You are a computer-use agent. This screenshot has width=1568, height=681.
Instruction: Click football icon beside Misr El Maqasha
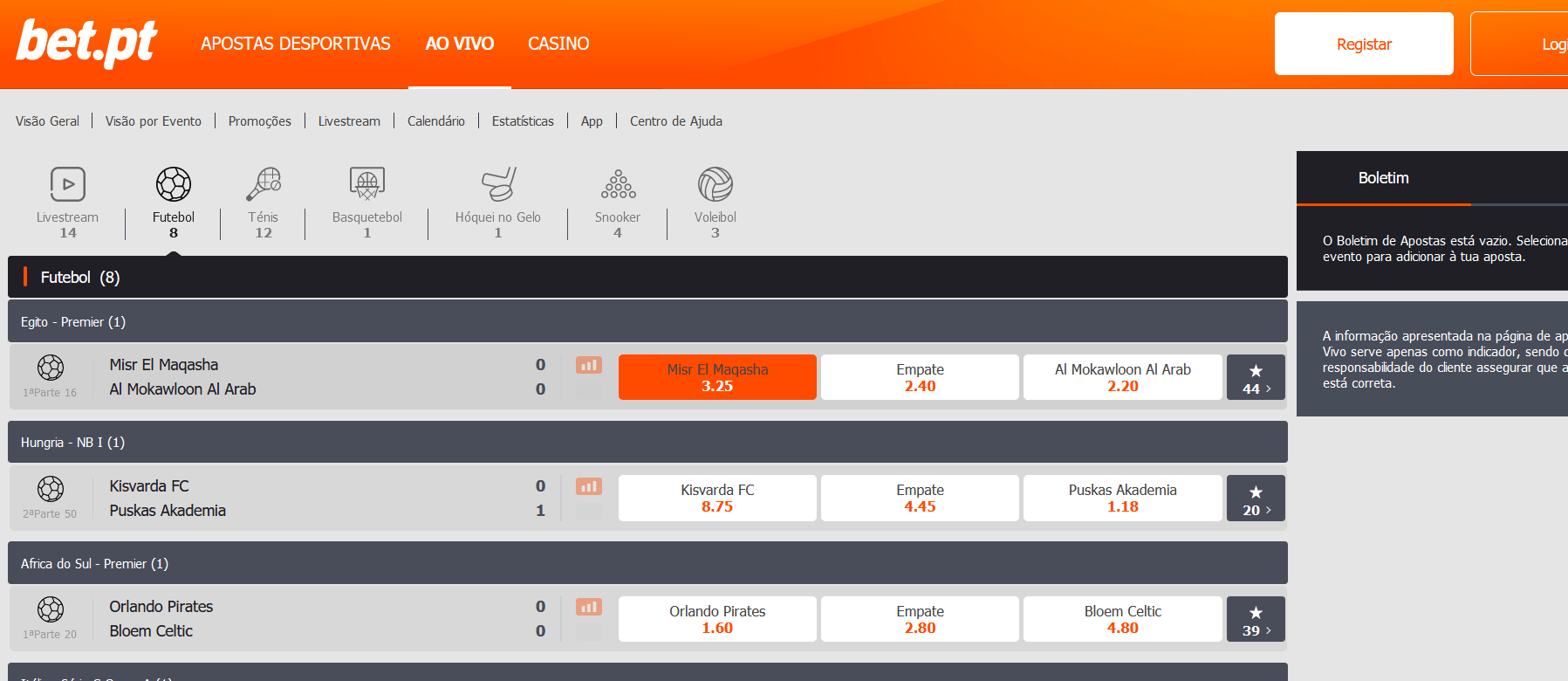[x=51, y=368]
